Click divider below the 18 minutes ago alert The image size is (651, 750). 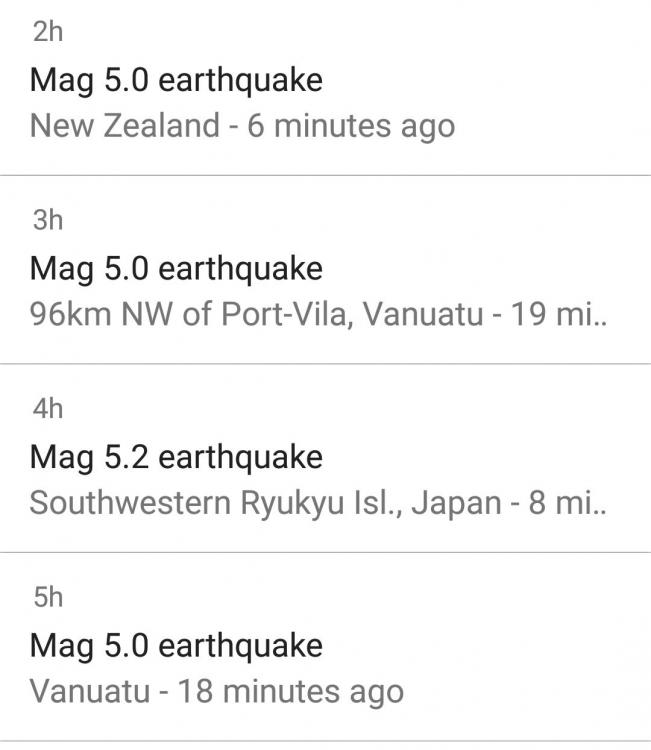325,740
